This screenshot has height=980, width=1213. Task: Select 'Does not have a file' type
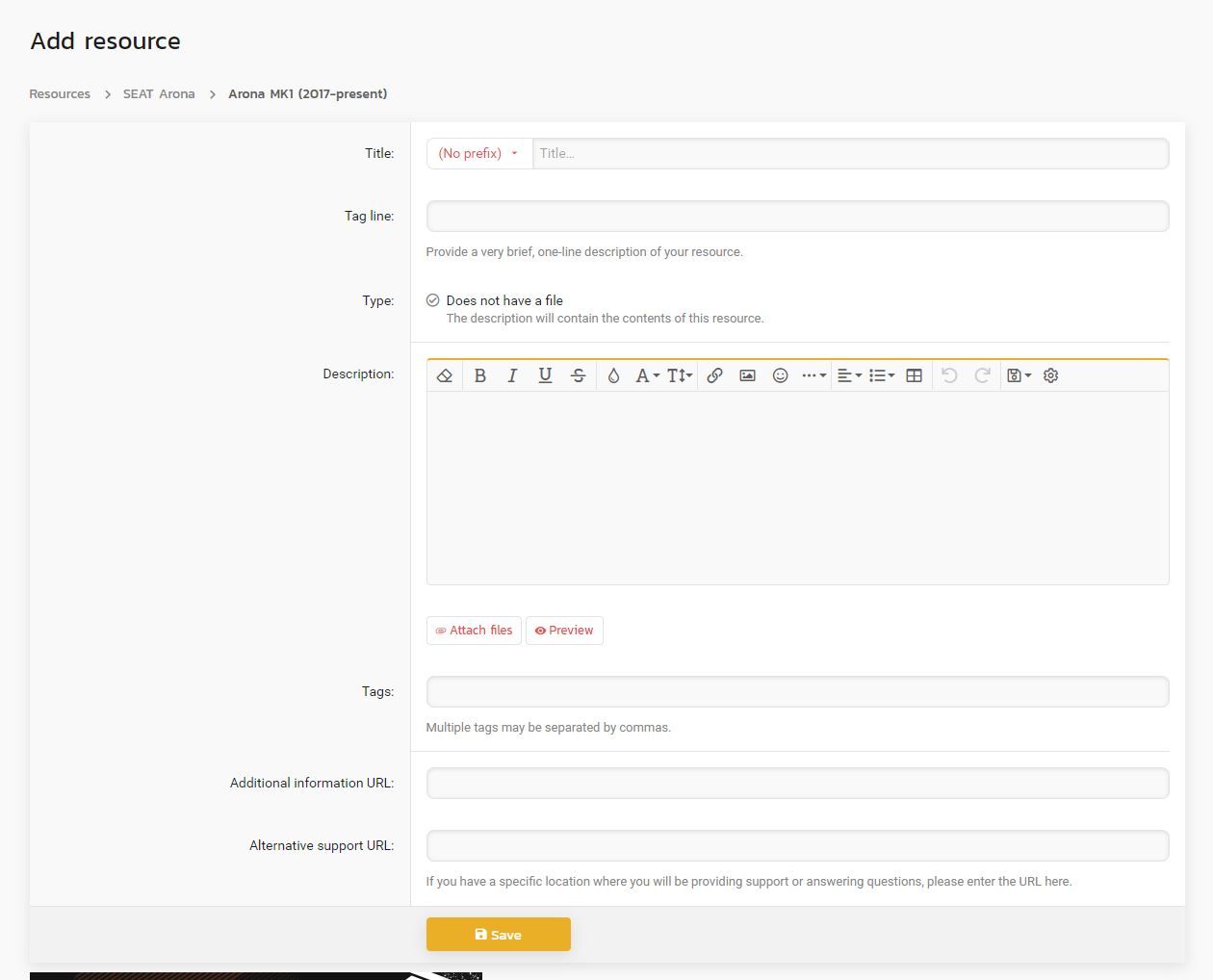[433, 300]
